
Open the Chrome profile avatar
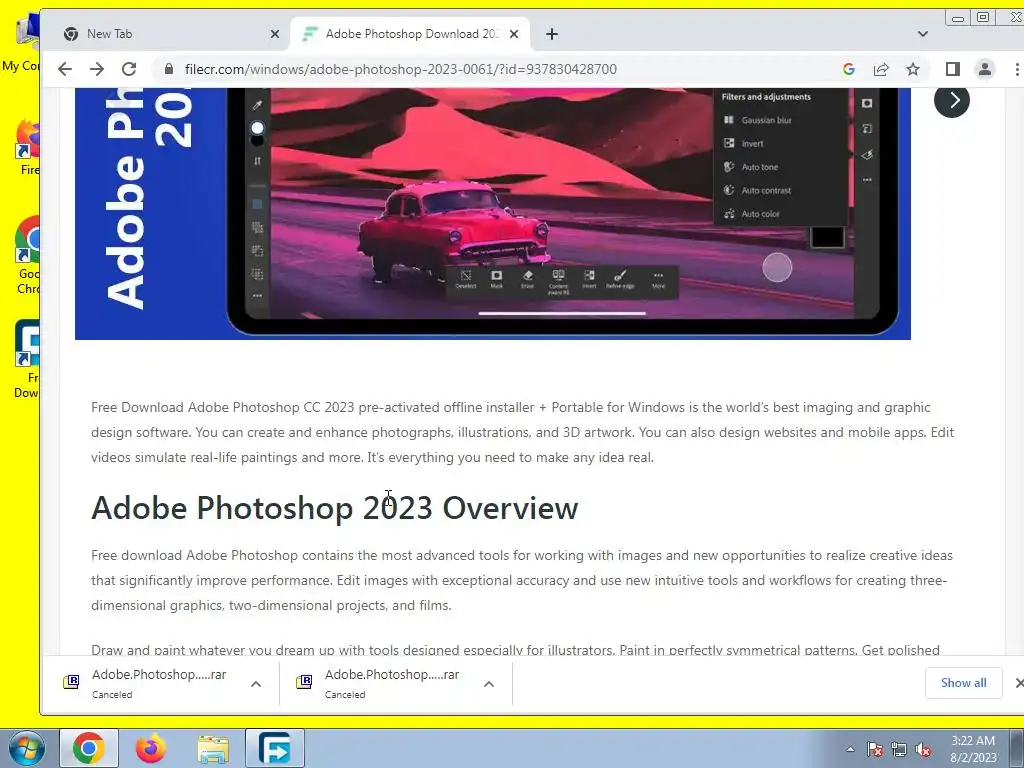(985, 69)
